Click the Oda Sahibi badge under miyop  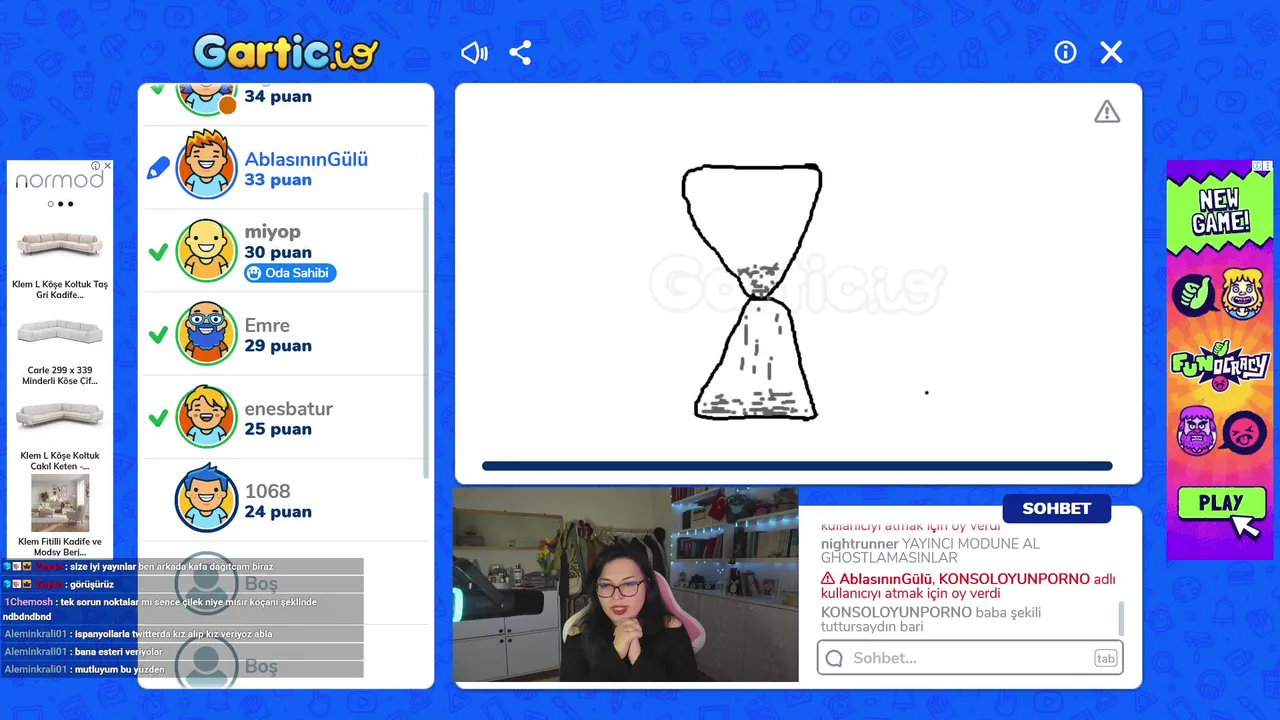tap(290, 273)
